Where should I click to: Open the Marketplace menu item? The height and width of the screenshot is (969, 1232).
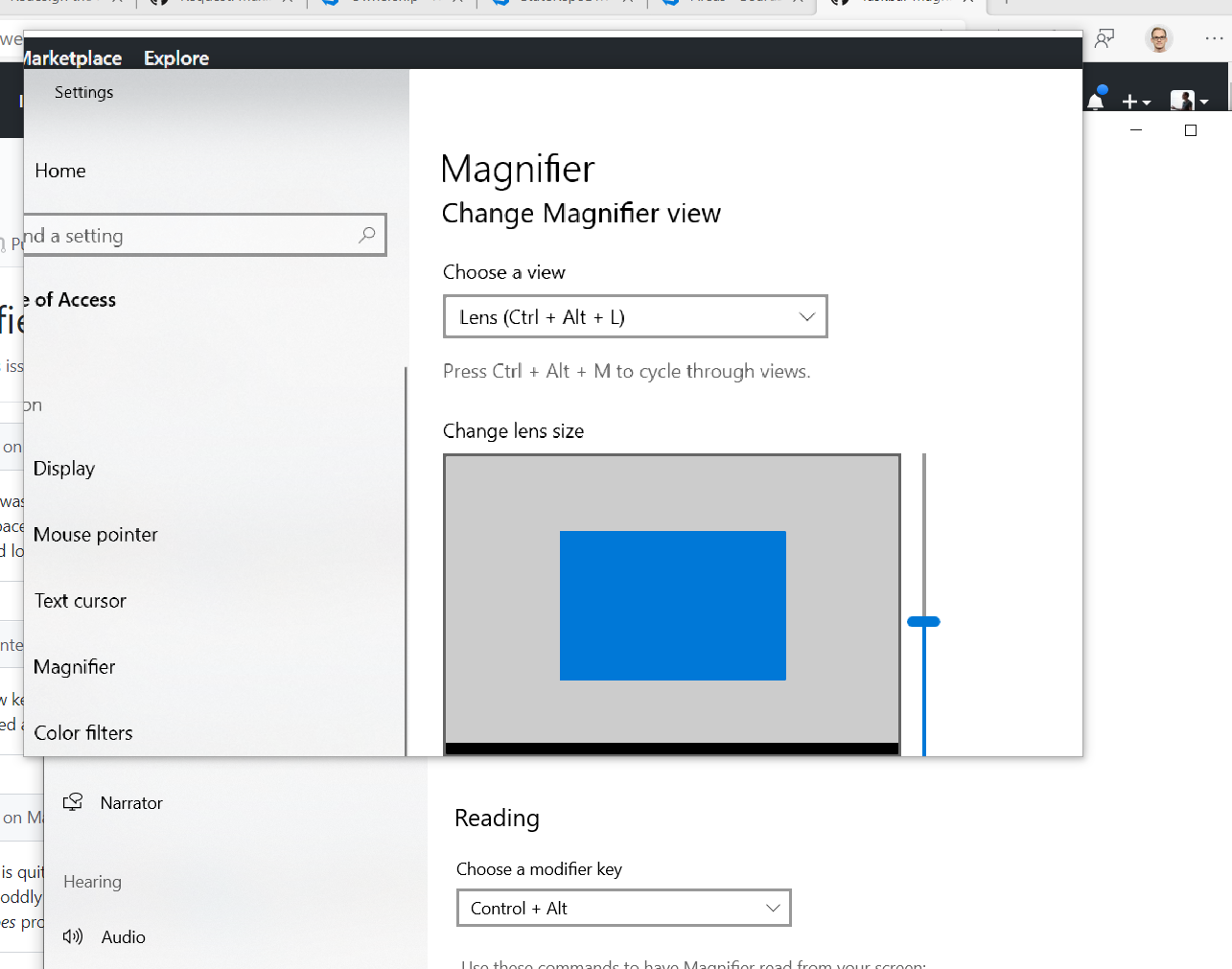(x=72, y=58)
